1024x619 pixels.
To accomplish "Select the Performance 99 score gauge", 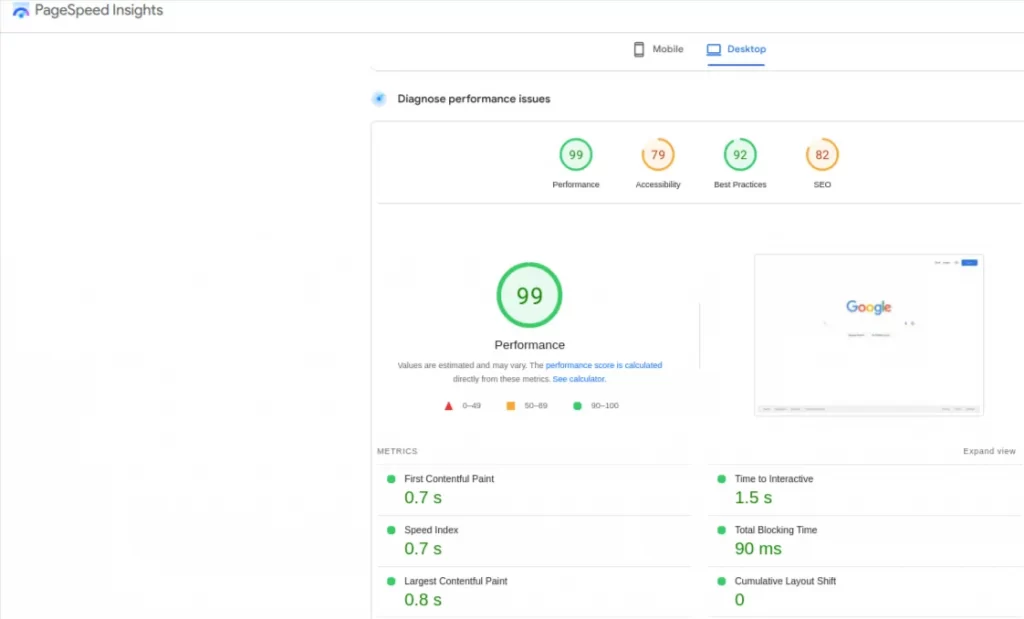I will (x=575, y=155).
